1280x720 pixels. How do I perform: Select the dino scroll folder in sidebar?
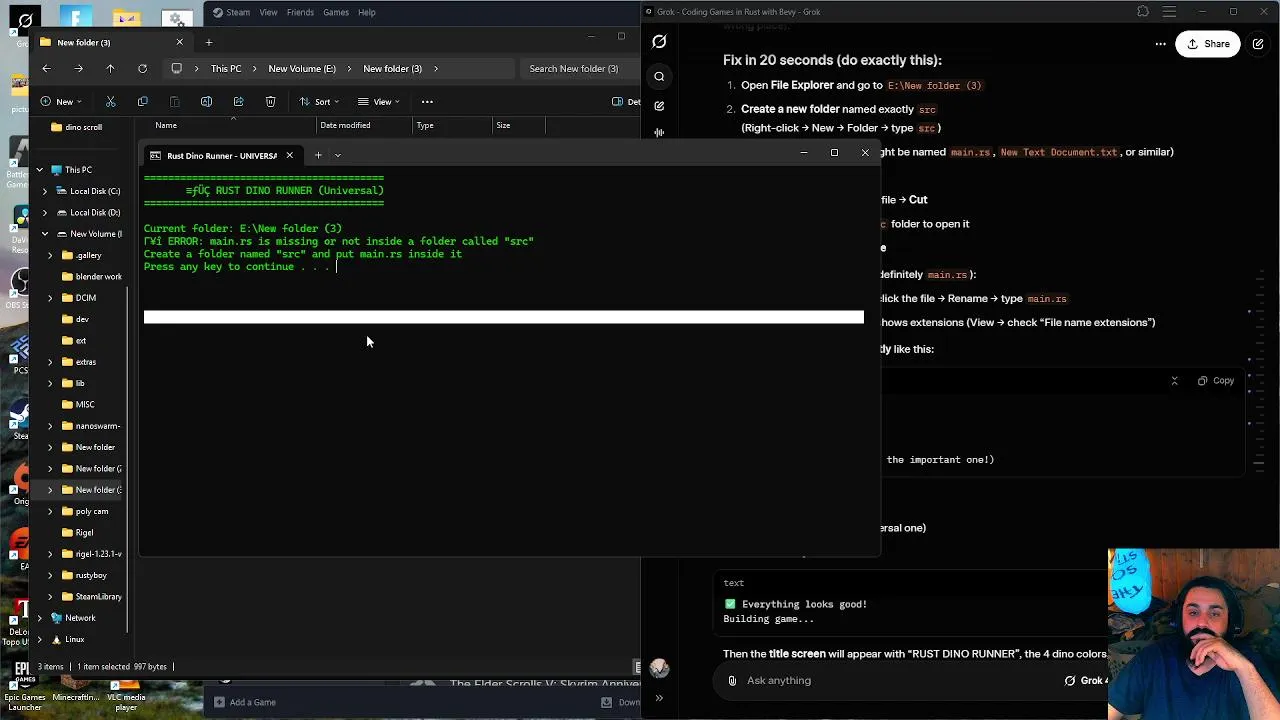point(83,127)
